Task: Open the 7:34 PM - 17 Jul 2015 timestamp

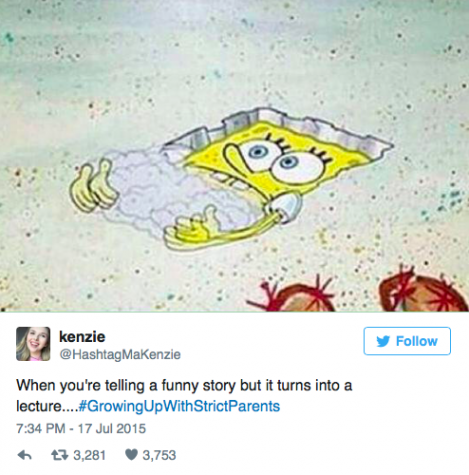Action: click(81, 428)
